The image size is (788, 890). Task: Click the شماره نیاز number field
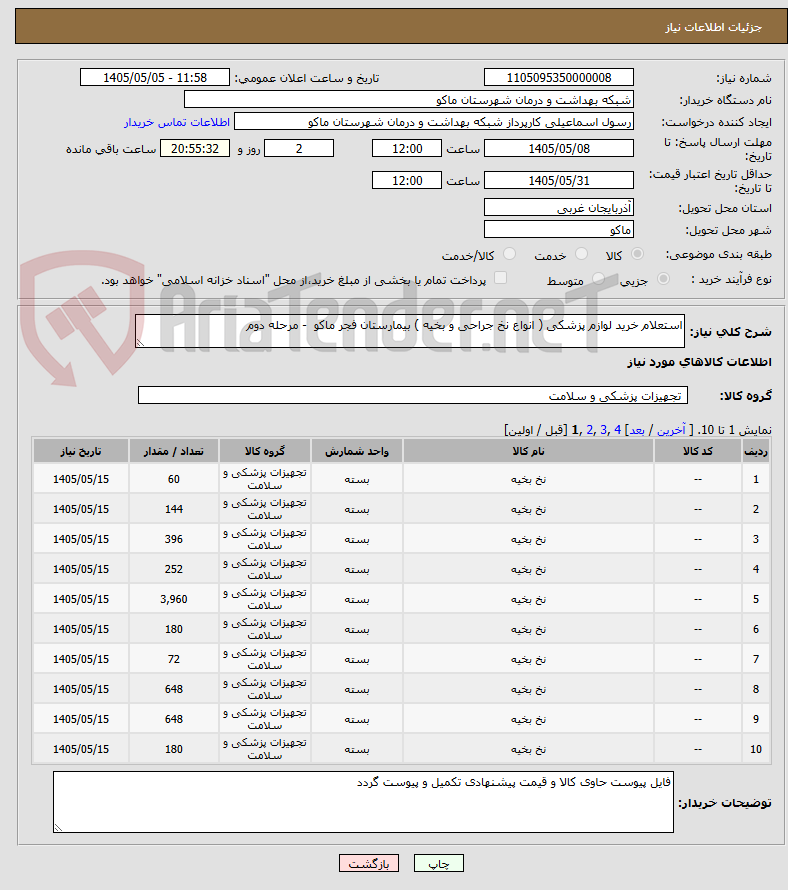[559, 77]
